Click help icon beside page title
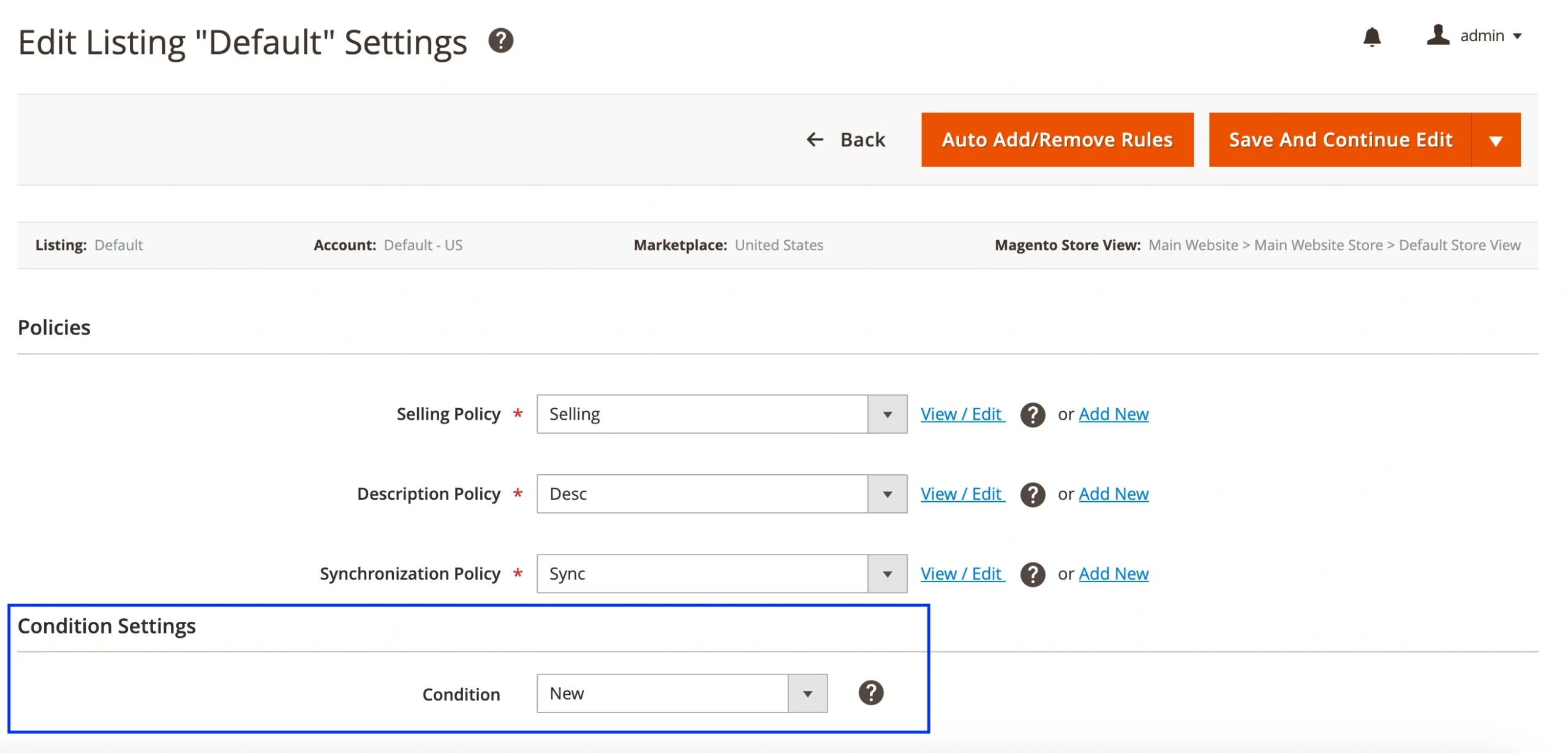Viewport: 1568px width, 753px height. (500, 41)
